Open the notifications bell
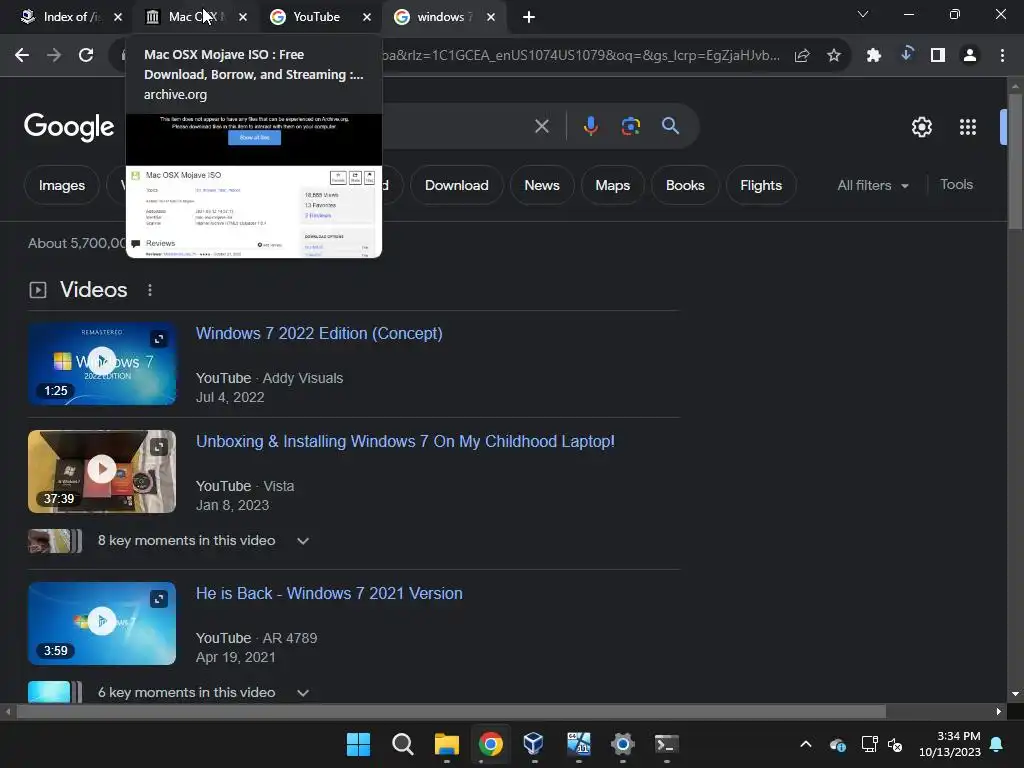 pos(997,744)
